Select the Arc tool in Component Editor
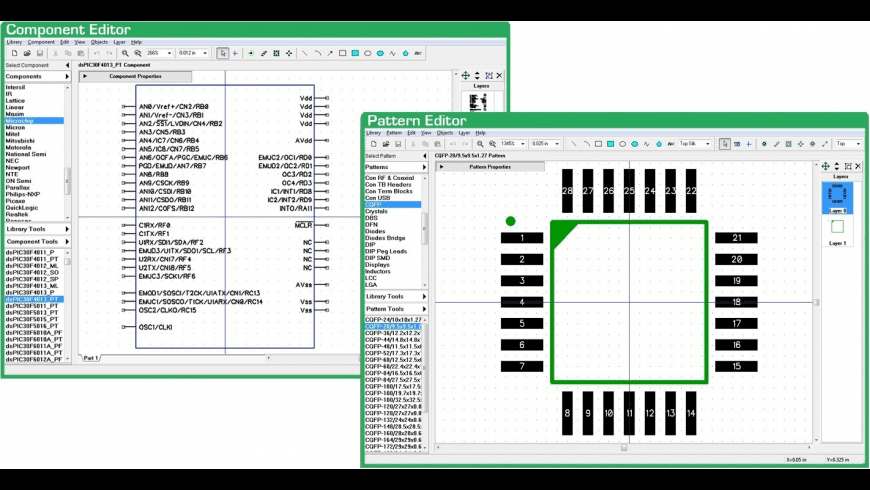 317,53
